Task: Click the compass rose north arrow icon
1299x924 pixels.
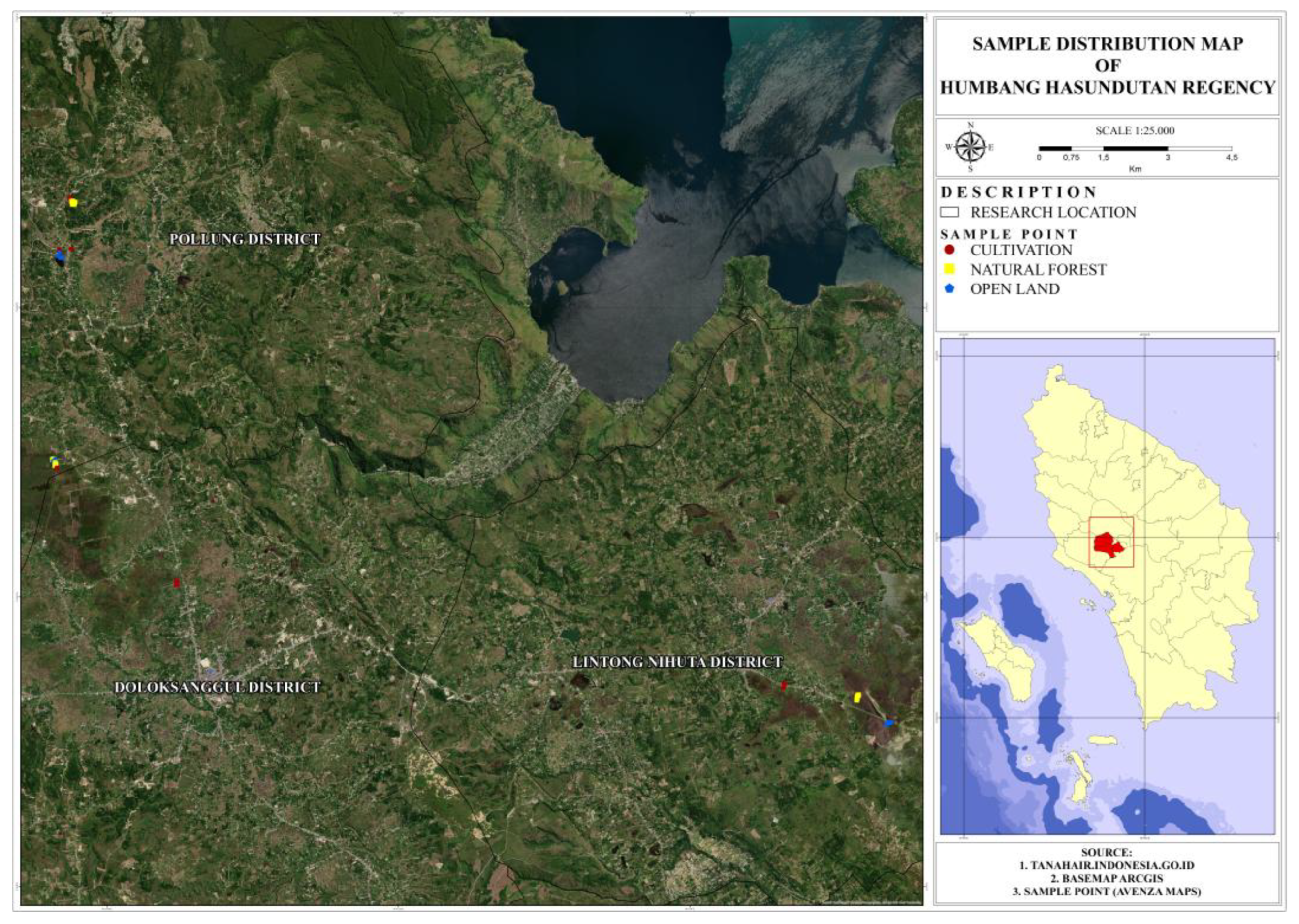Action: coord(970,147)
